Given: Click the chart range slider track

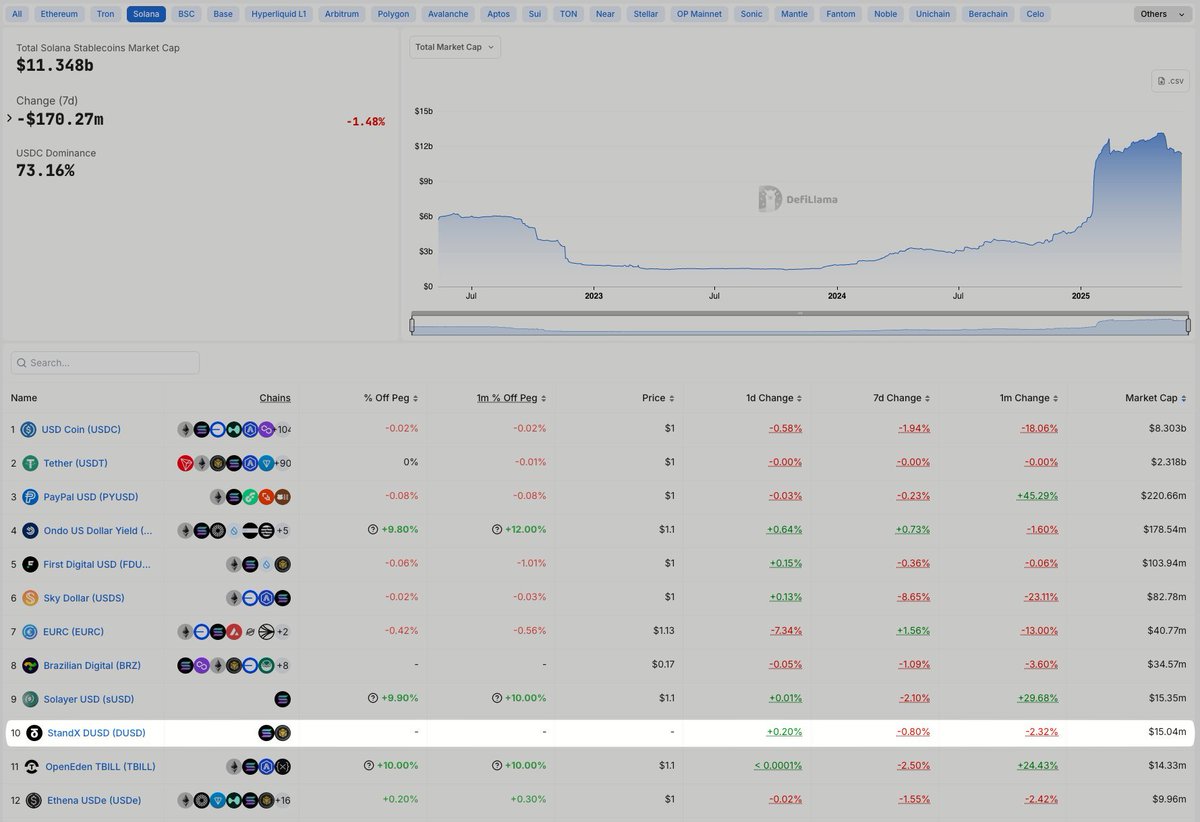Looking at the screenshot, I should point(800,326).
